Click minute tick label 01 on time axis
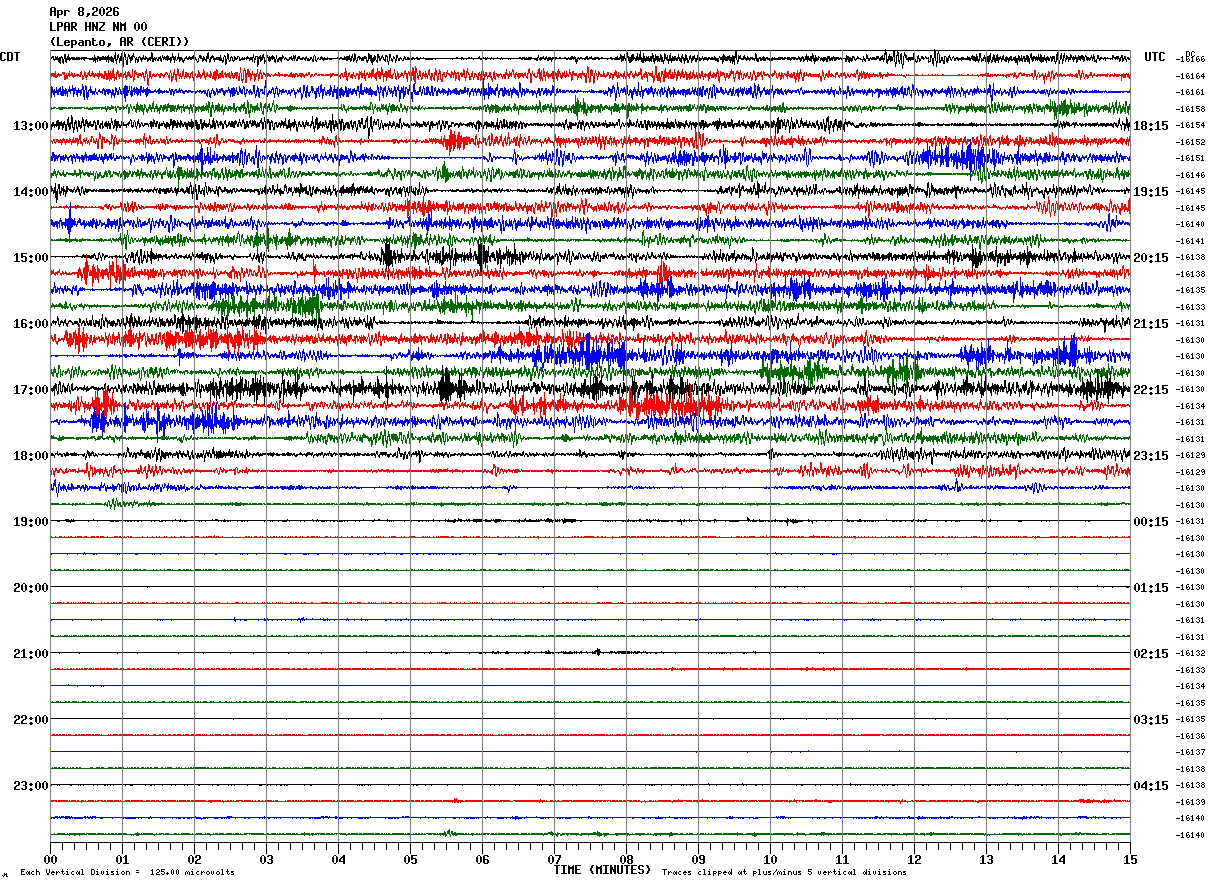 coord(123,860)
